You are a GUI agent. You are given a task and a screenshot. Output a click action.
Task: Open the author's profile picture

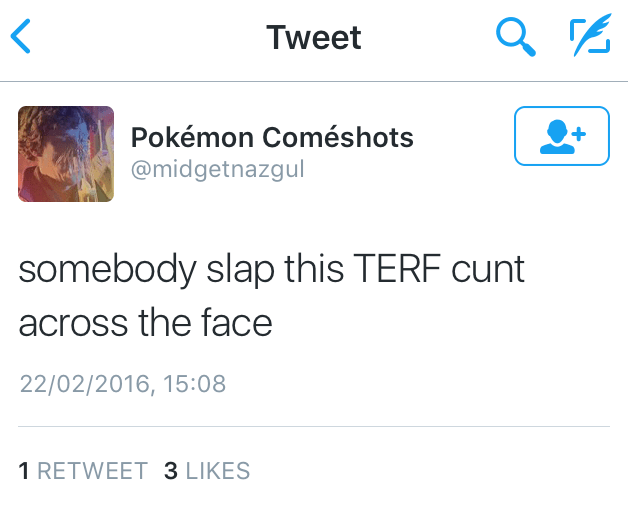click(x=66, y=154)
